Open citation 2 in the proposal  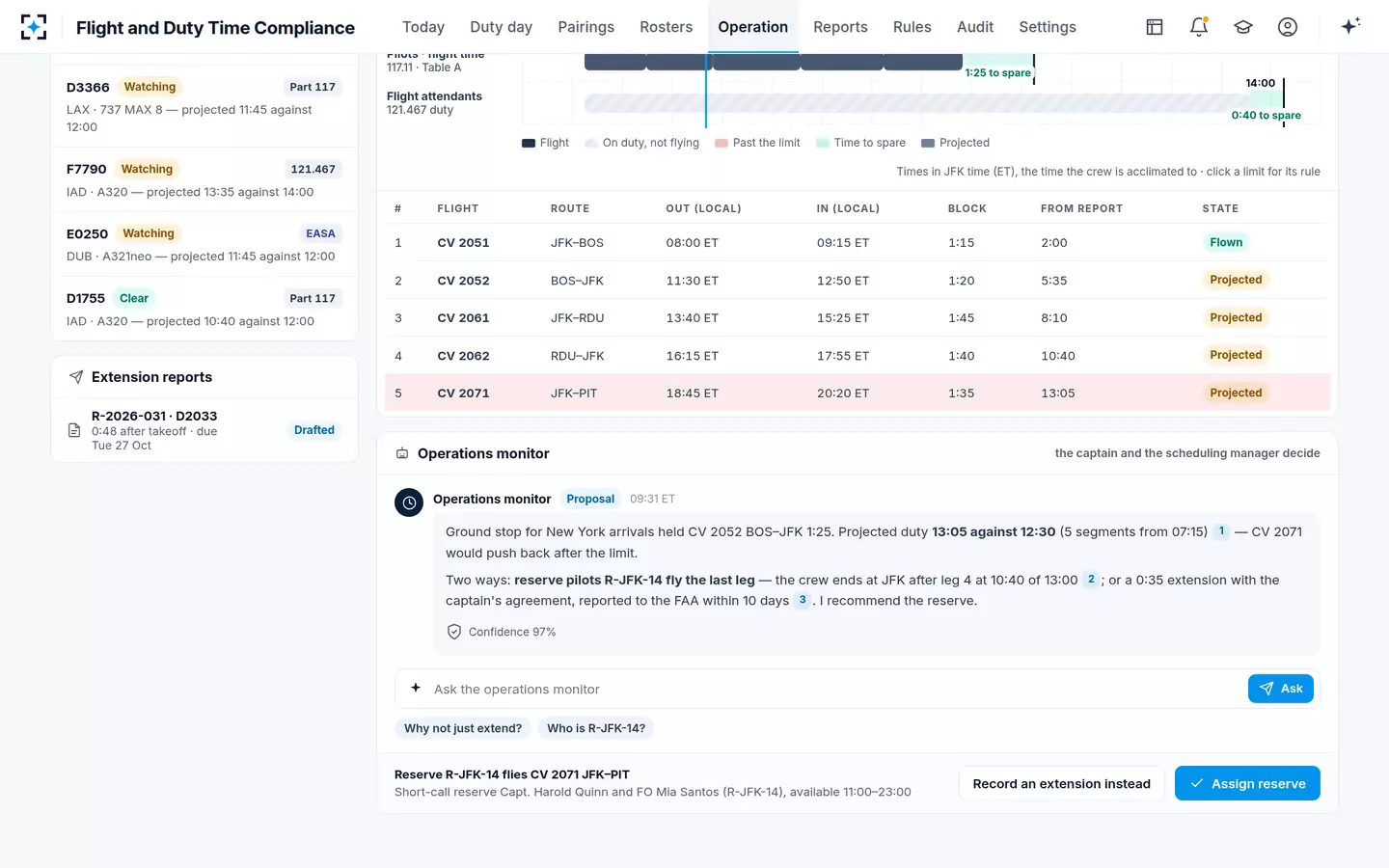pyautogui.click(x=1091, y=580)
